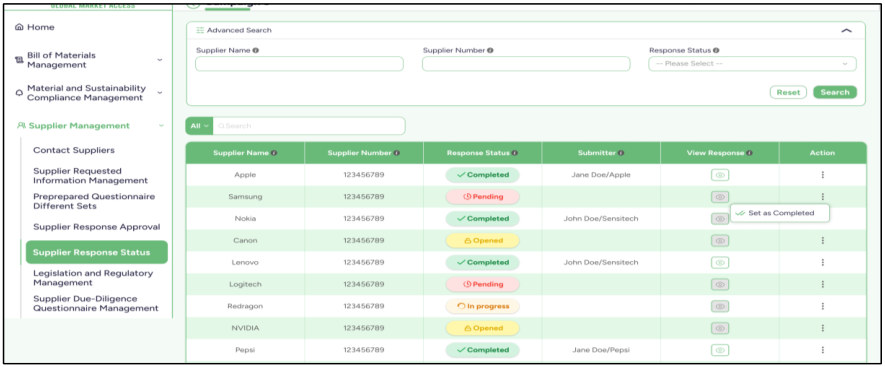The width and height of the screenshot is (885, 367).
Task: Click Opened status badge for NVIDIA
Action: point(483,328)
